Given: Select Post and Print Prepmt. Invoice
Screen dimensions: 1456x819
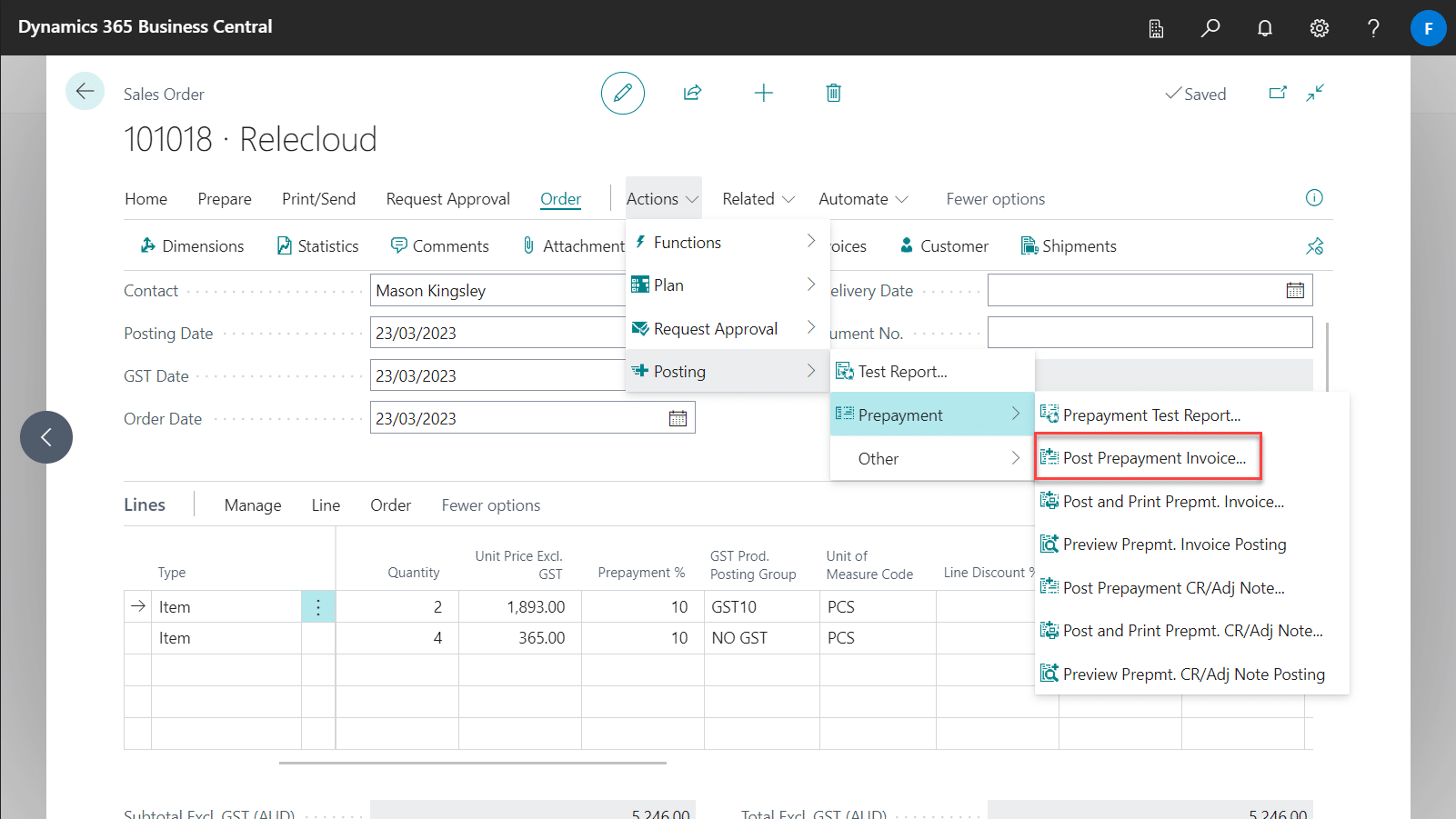Looking at the screenshot, I should (1191, 501).
